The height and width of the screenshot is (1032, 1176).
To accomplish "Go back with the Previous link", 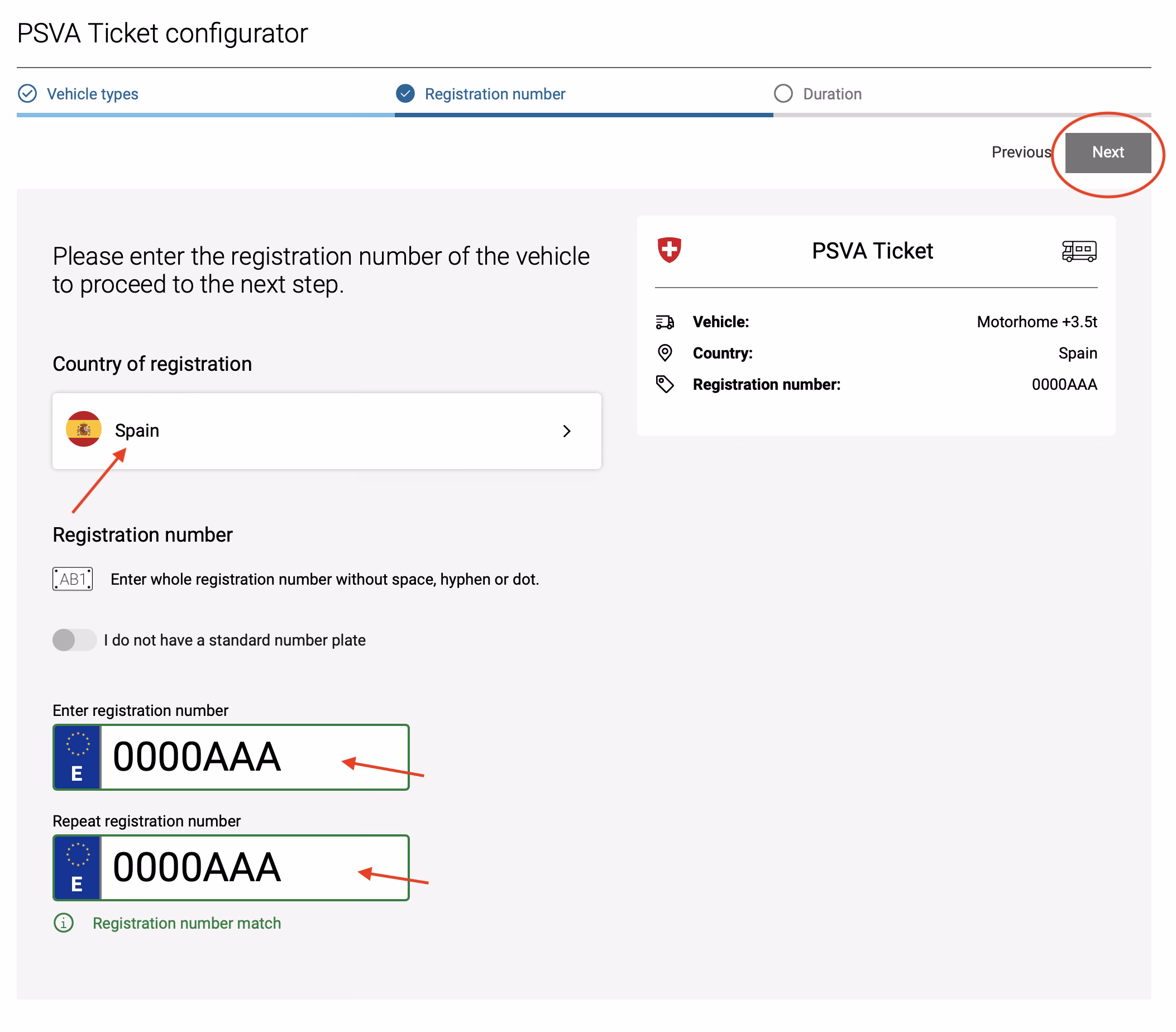I will [x=1020, y=152].
